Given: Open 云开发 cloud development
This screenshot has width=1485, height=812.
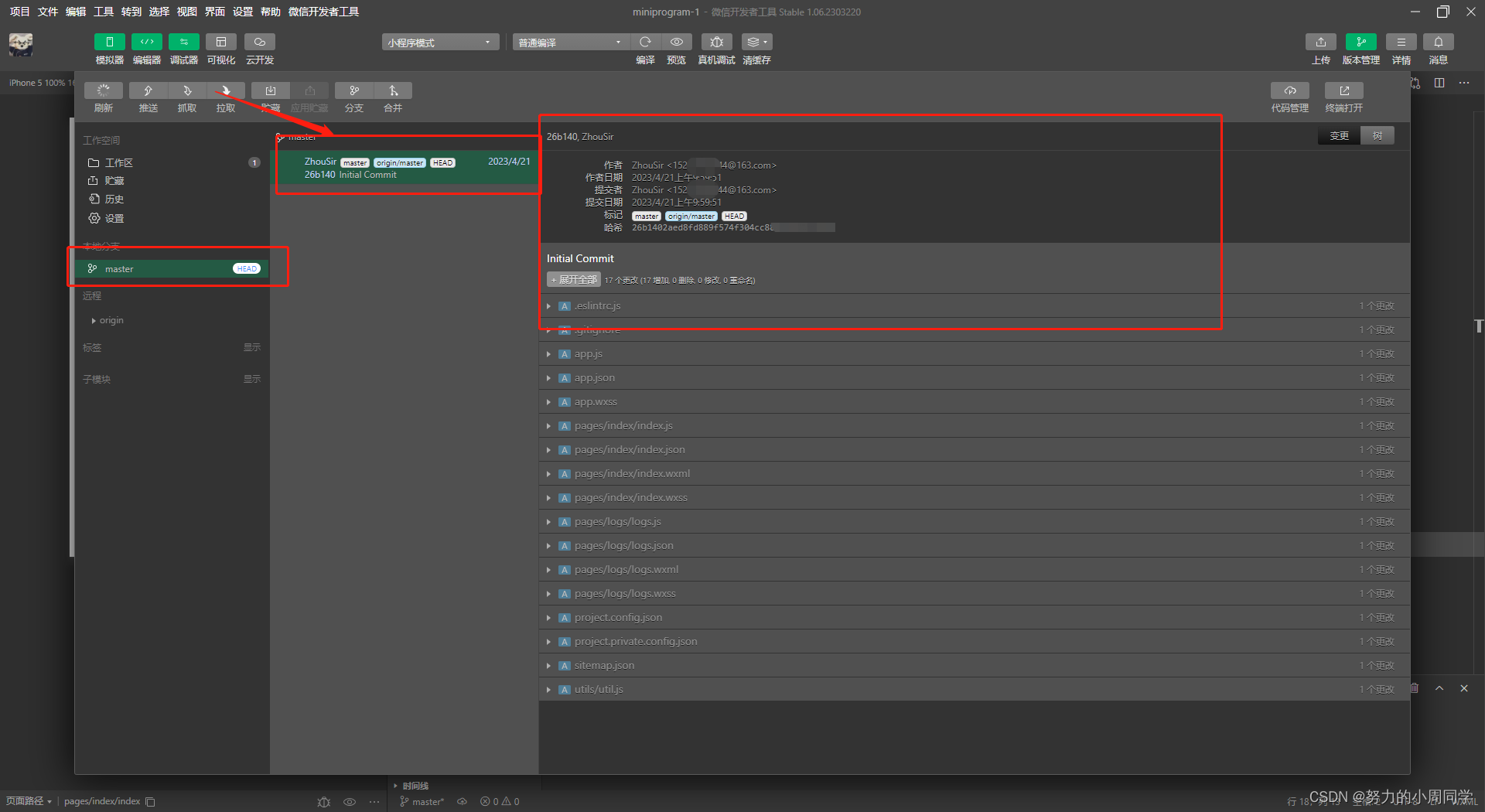Looking at the screenshot, I should [260, 42].
